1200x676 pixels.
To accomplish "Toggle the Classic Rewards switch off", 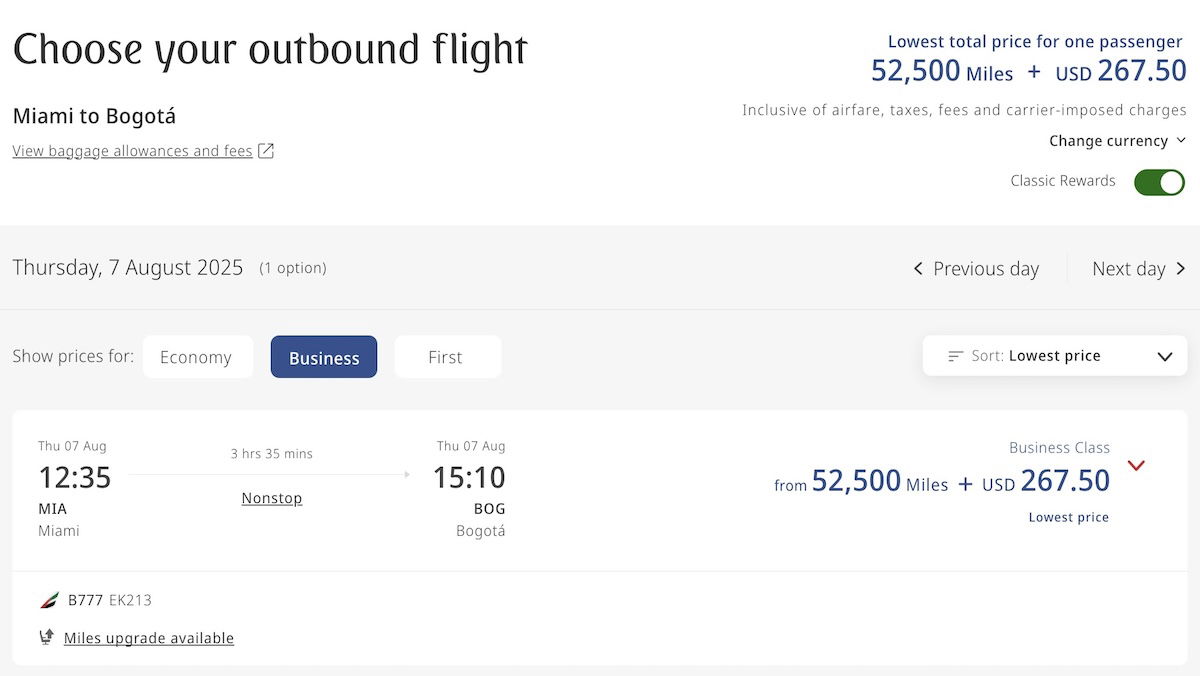I will point(1159,182).
